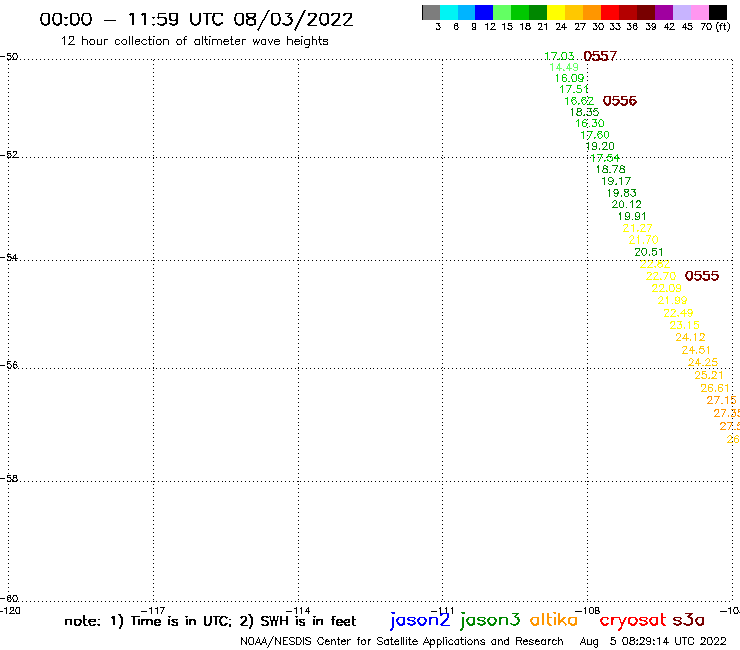Image resolution: width=740 pixels, height=650 pixels.
Task: Click the -117 longitude axis label
Action: point(153,610)
